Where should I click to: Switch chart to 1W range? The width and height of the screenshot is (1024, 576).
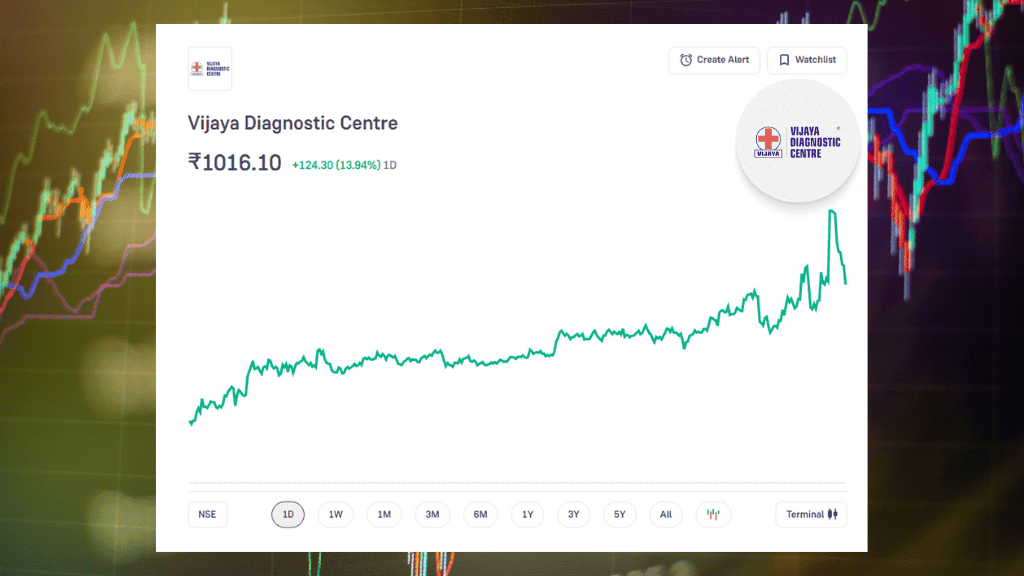coord(336,515)
